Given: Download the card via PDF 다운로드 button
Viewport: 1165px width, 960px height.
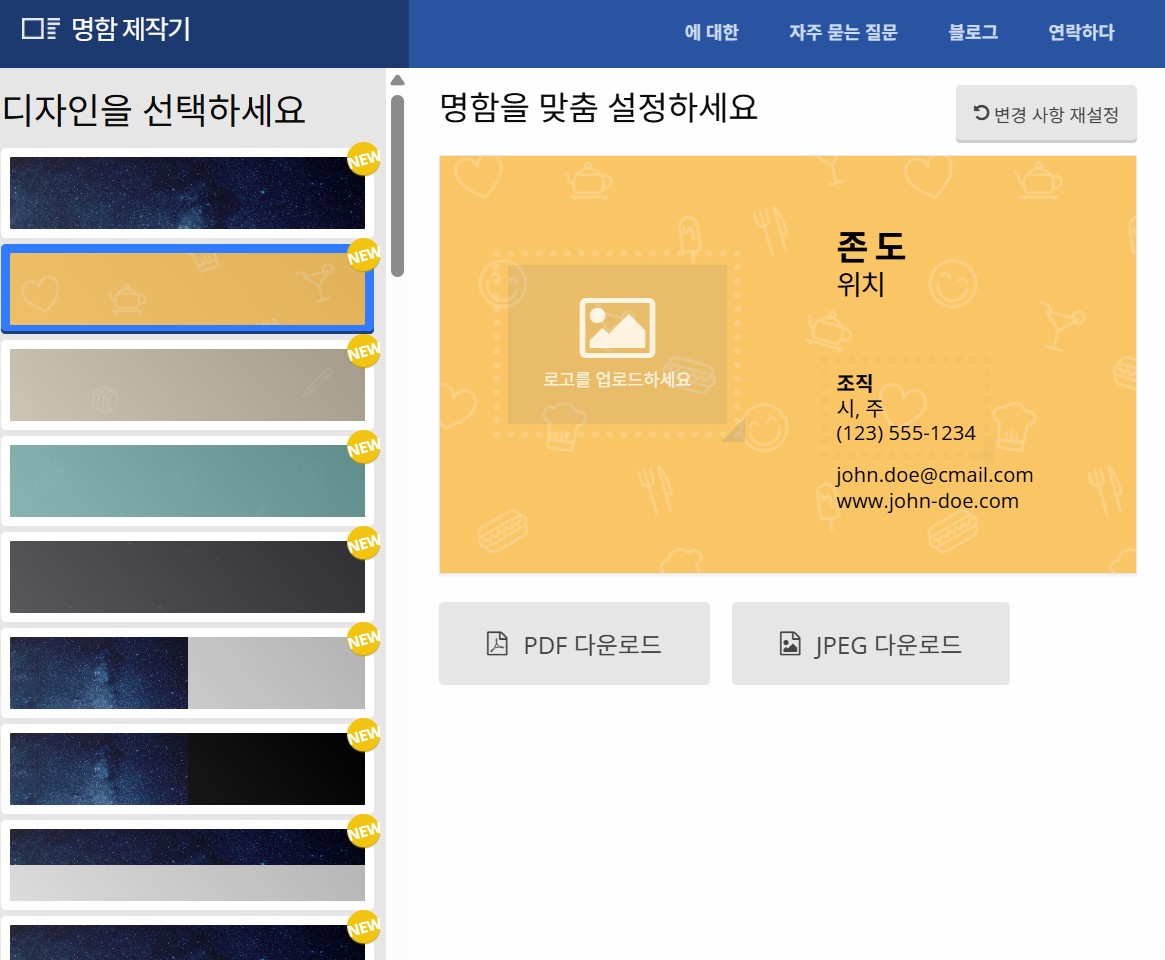Looking at the screenshot, I should [x=574, y=643].
